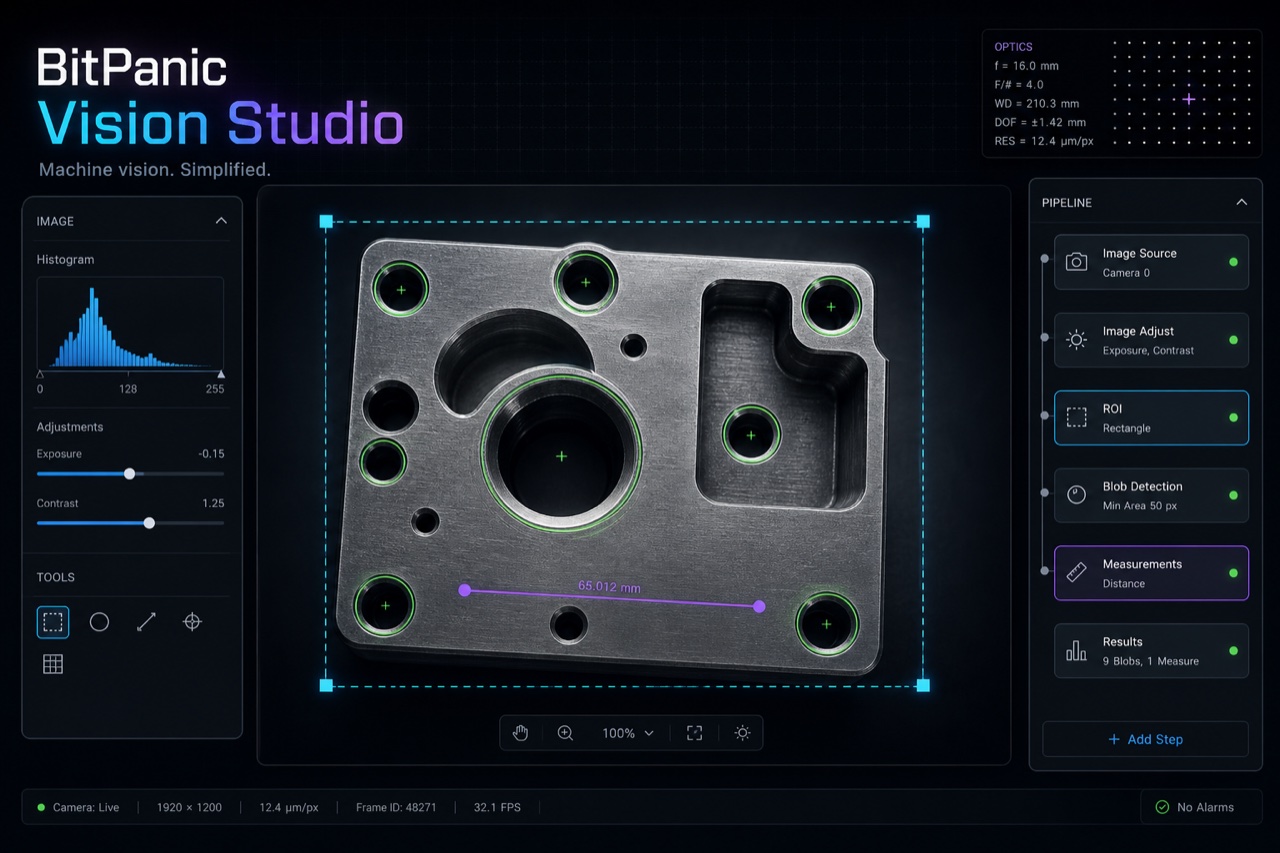1280x853 pixels.
Task: Click the Frame ID: 48271 text
Action: coord(396,807)
